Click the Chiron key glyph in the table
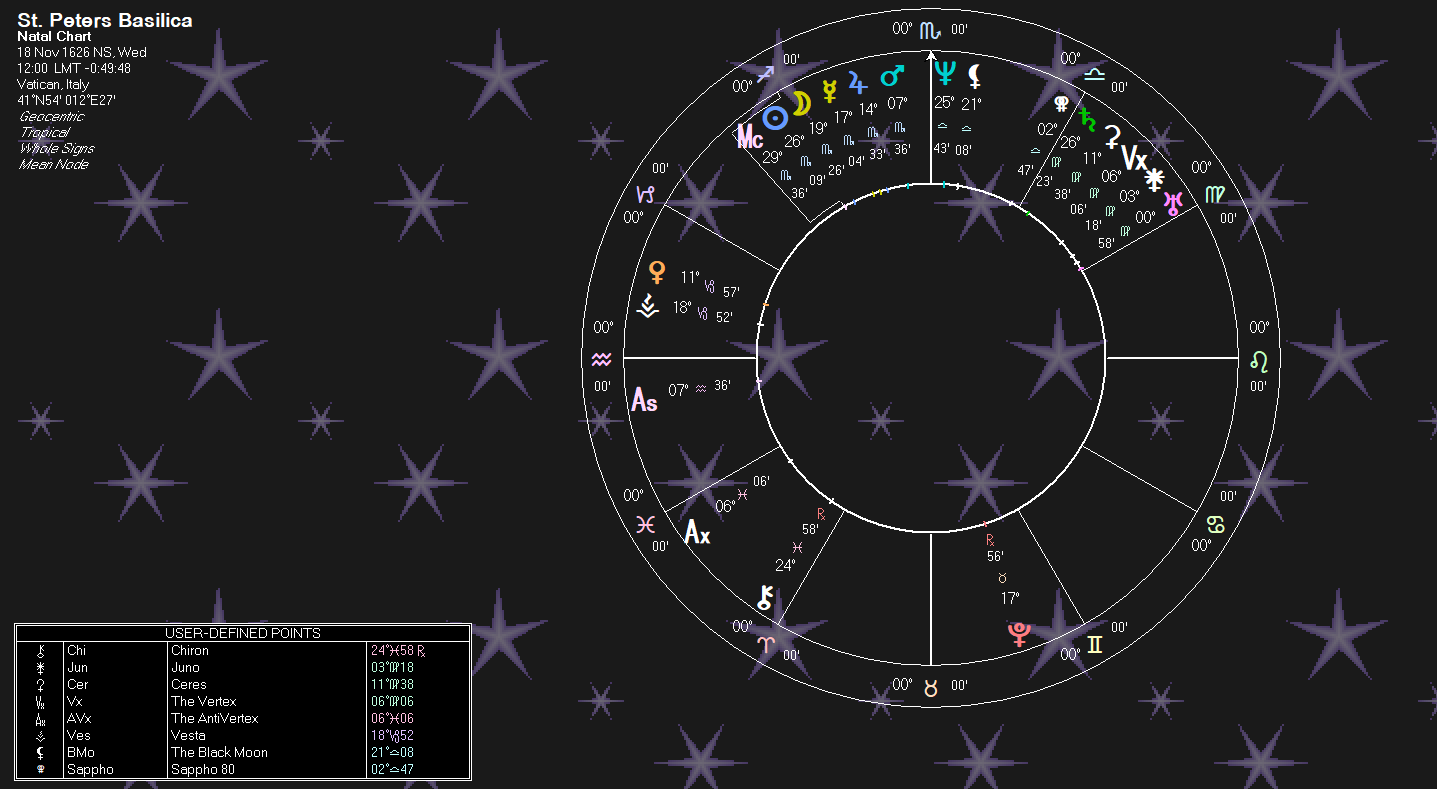1437x789 pixels. pos(41,650)
